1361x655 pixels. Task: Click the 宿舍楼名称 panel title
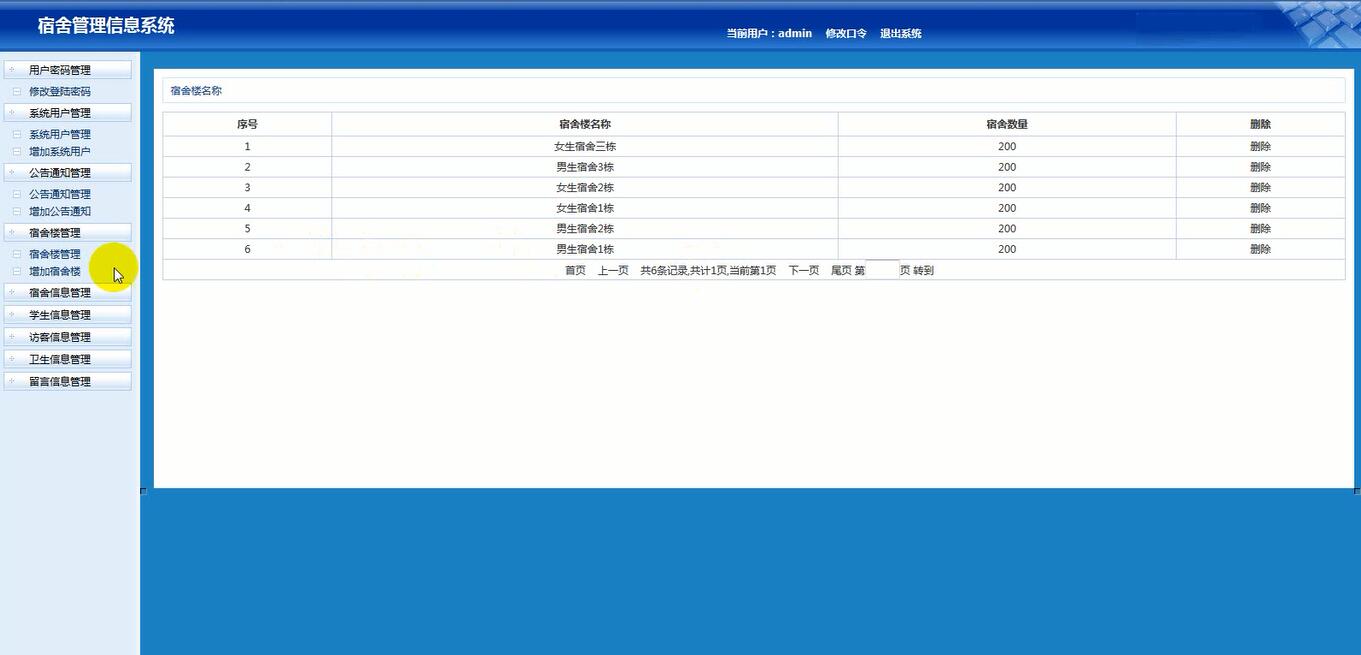coord(196,91)
